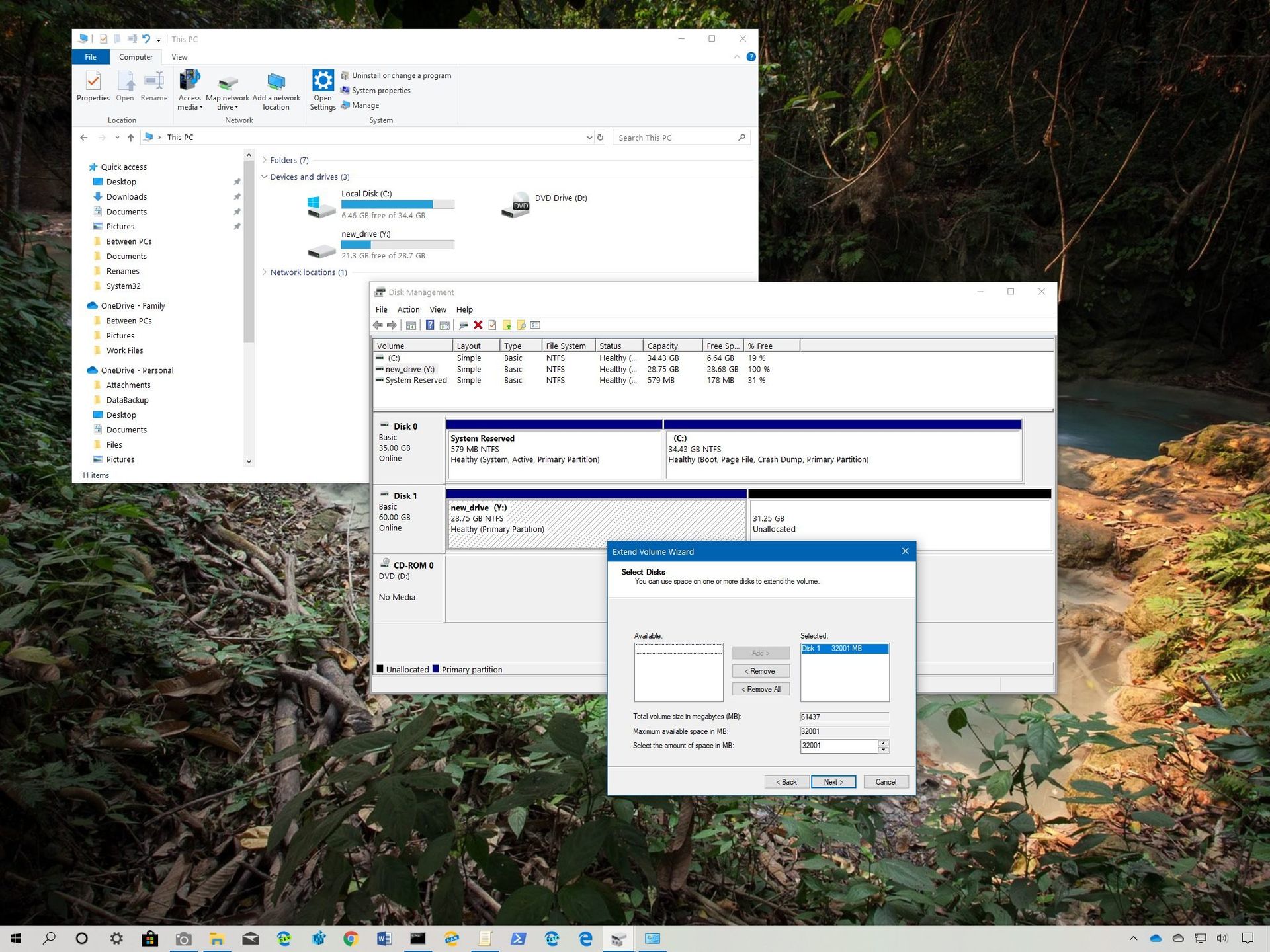
Task: Collapse the Devices and drives section
Action: (x=264, y=177)
